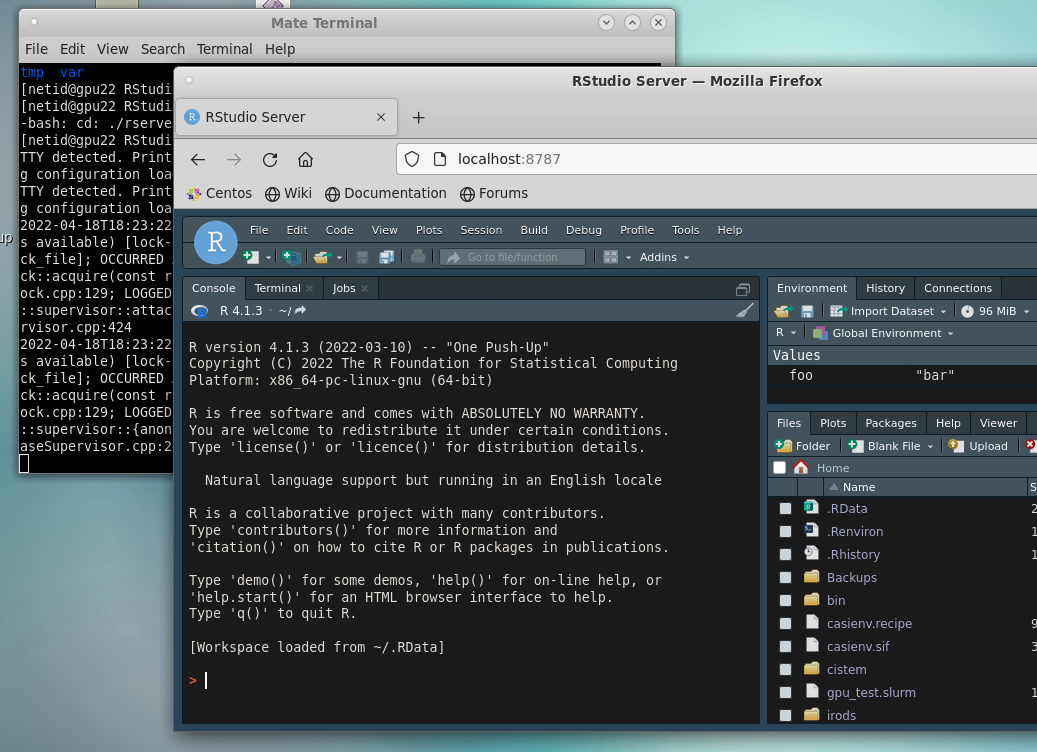Open the Blank File dropdown

click(891, 446)
